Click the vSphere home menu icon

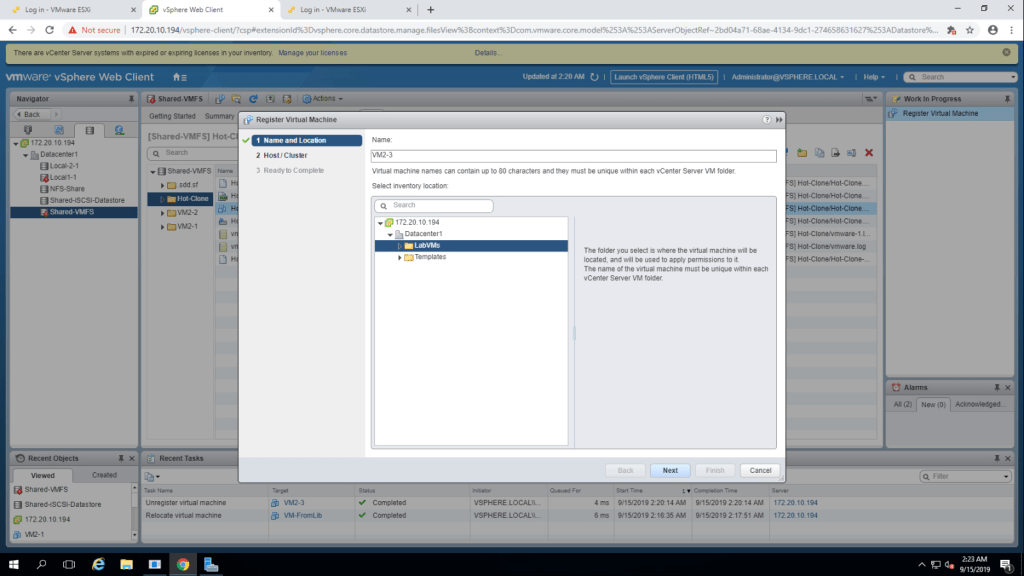(179, 77)
